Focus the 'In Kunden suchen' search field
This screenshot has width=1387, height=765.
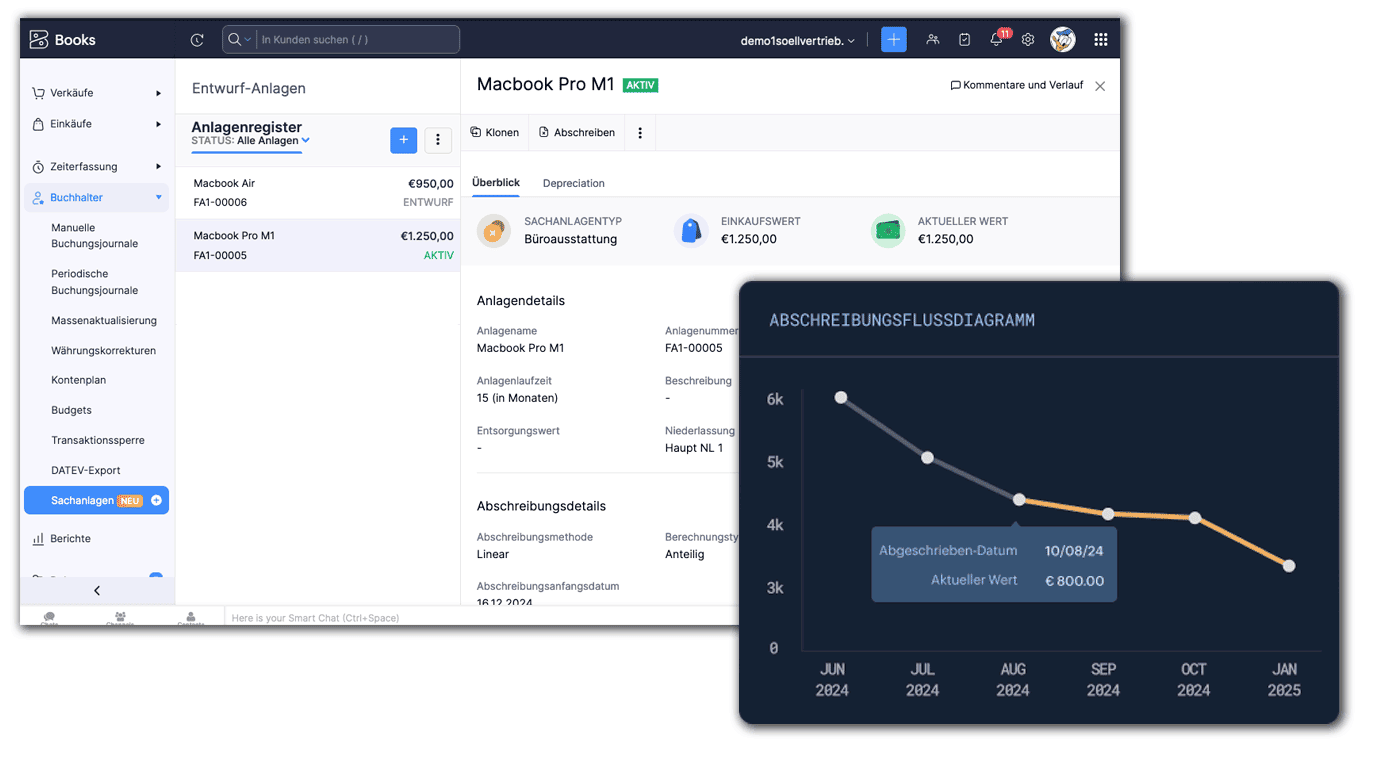(357, 40)
